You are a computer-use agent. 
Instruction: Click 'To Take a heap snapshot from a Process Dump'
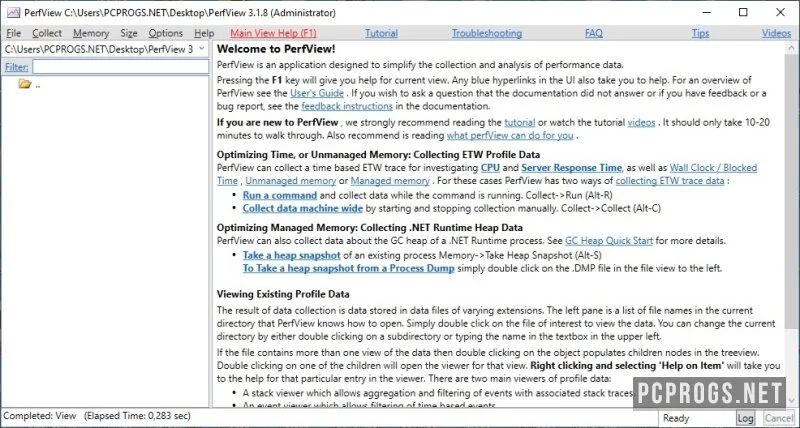click(x=348, y=268)
